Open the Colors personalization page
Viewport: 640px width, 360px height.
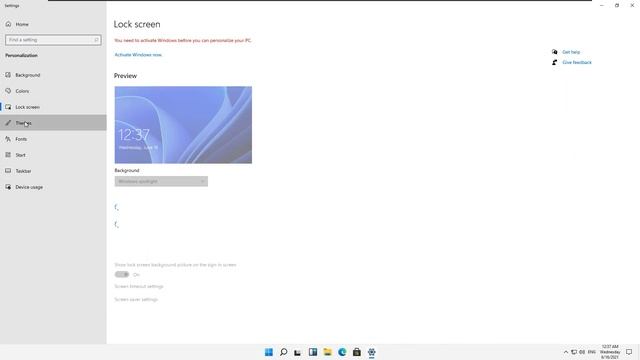click(x=53, y=91)
